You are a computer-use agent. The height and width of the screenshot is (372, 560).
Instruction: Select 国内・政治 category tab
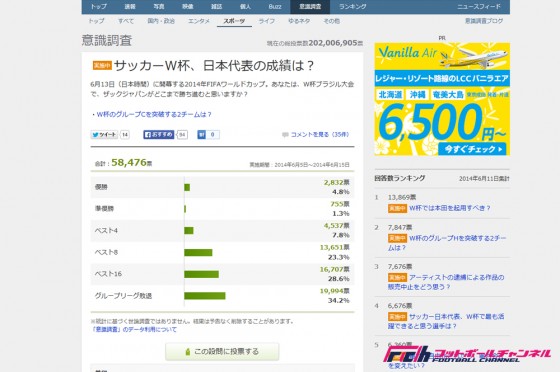point(161,21)
